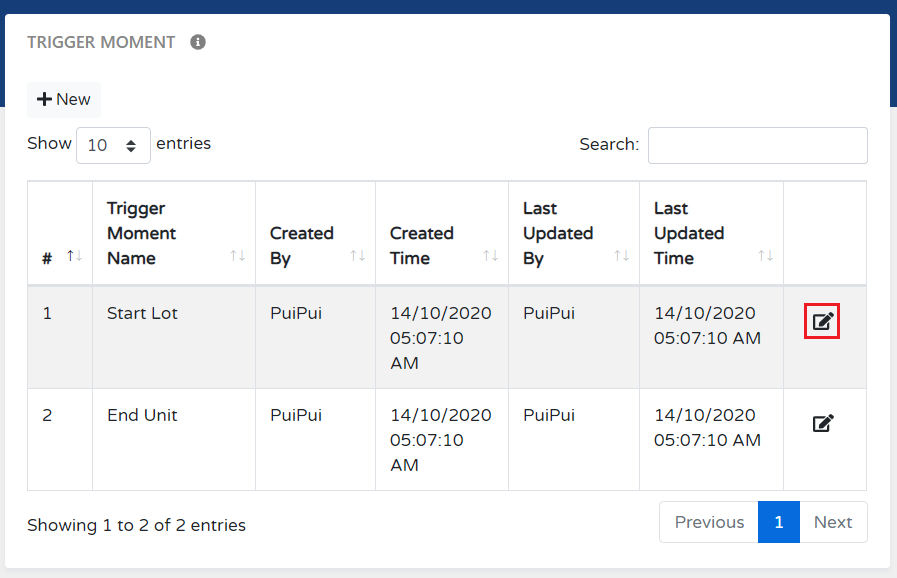
Task: Sort by Last Updated Time column
Action: tap(765, 256)
